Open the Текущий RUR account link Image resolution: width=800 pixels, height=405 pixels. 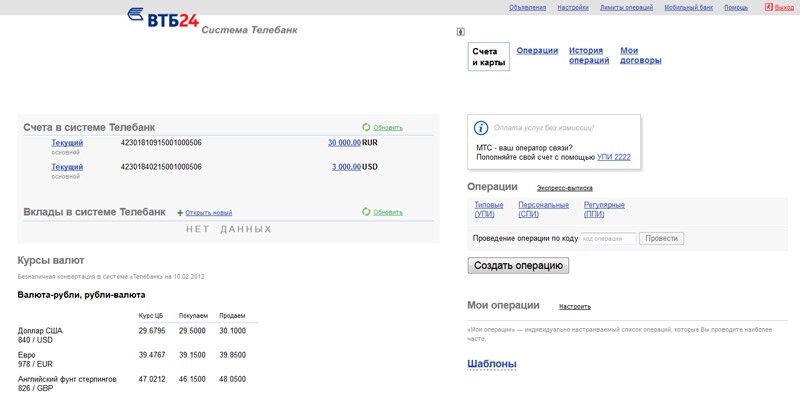tap(67, 143)
